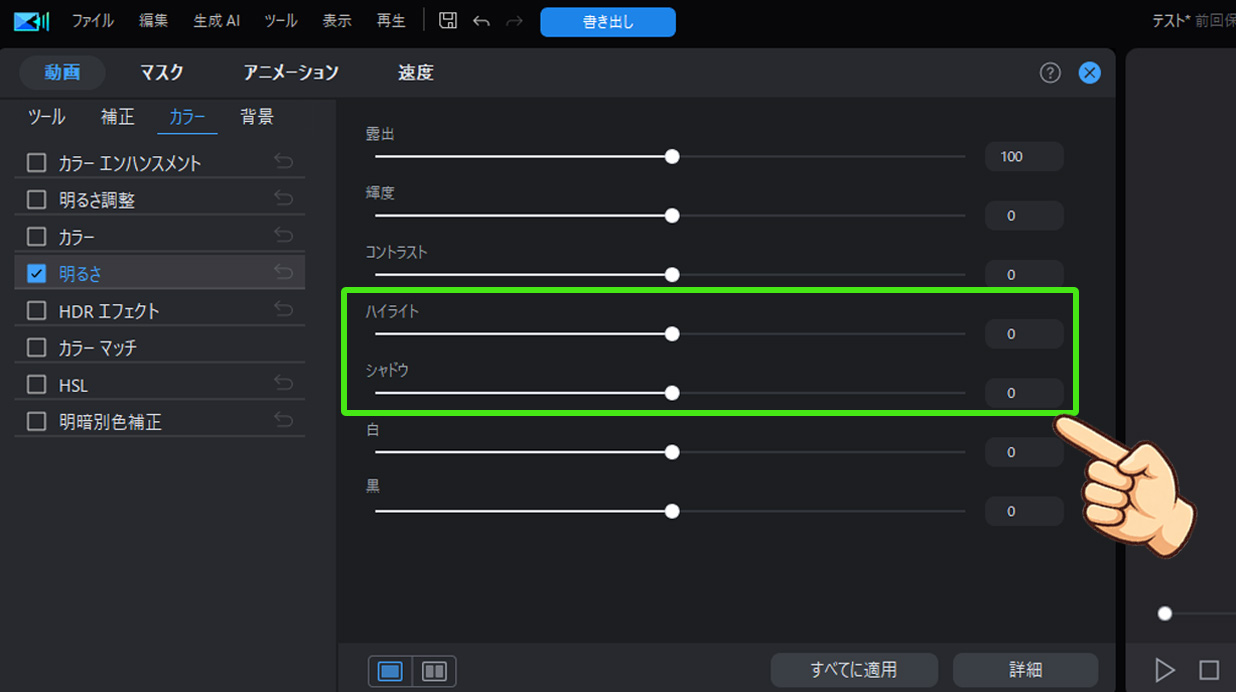The image size is (1236, 692).
Task: Click the redo arrow icon
Action: pyautogui.click(x=514, y=20)
